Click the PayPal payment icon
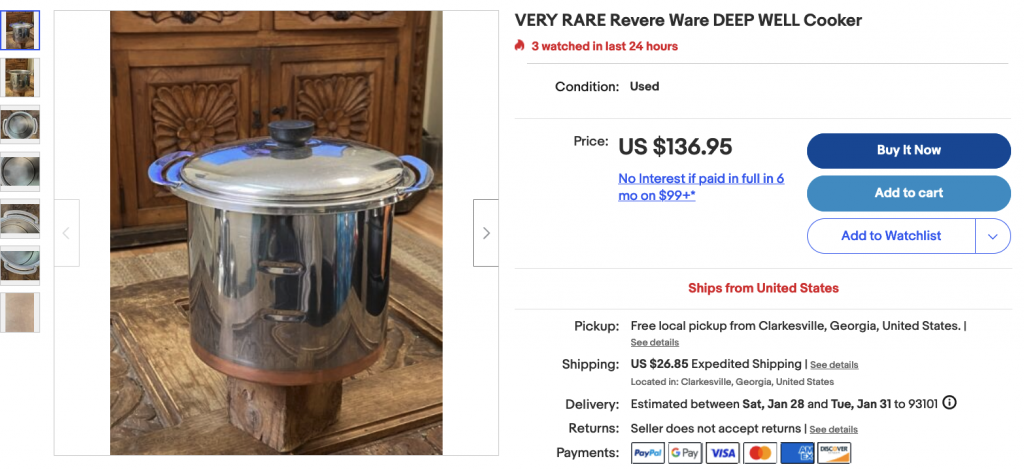1024x470 pixels. [x=647, y=452]
